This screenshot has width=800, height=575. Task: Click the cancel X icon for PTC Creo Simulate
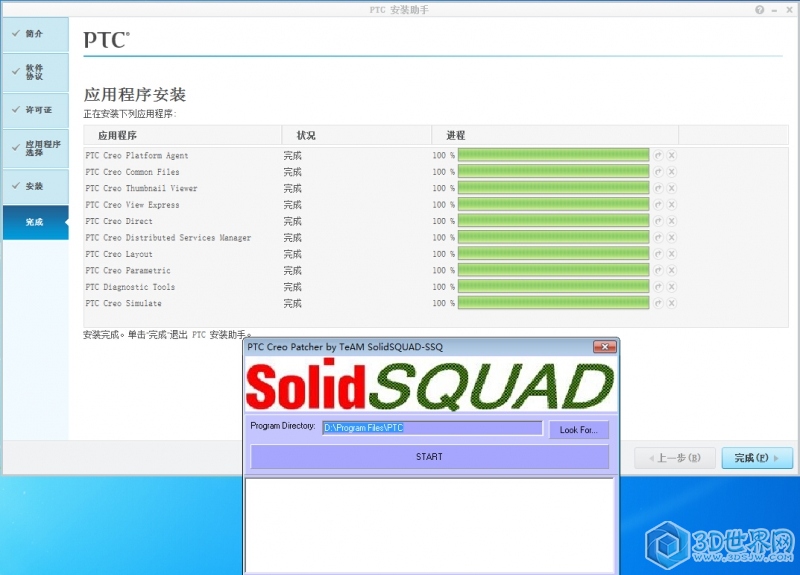tap(671, 303)
